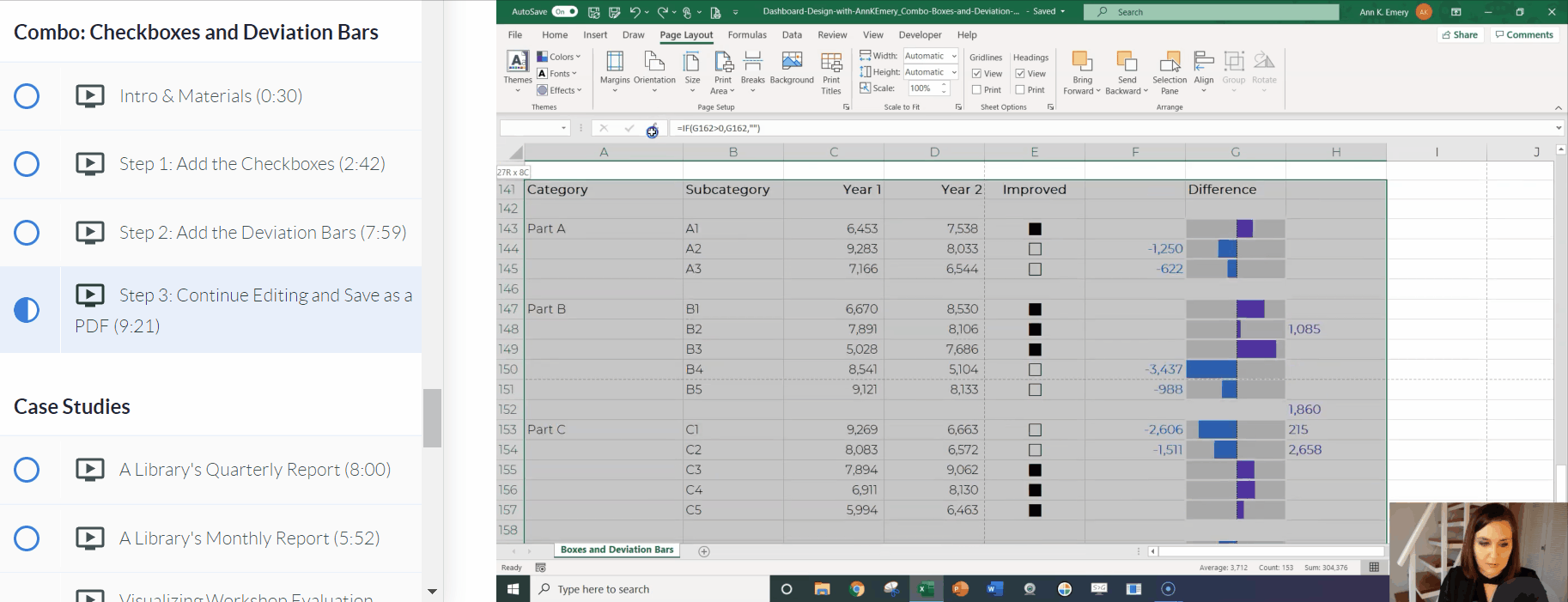Toggle Headings Print checkbox
The width and height of the screenshot is (1568, 602).
pyautogui.click(x=1019, y=90)
